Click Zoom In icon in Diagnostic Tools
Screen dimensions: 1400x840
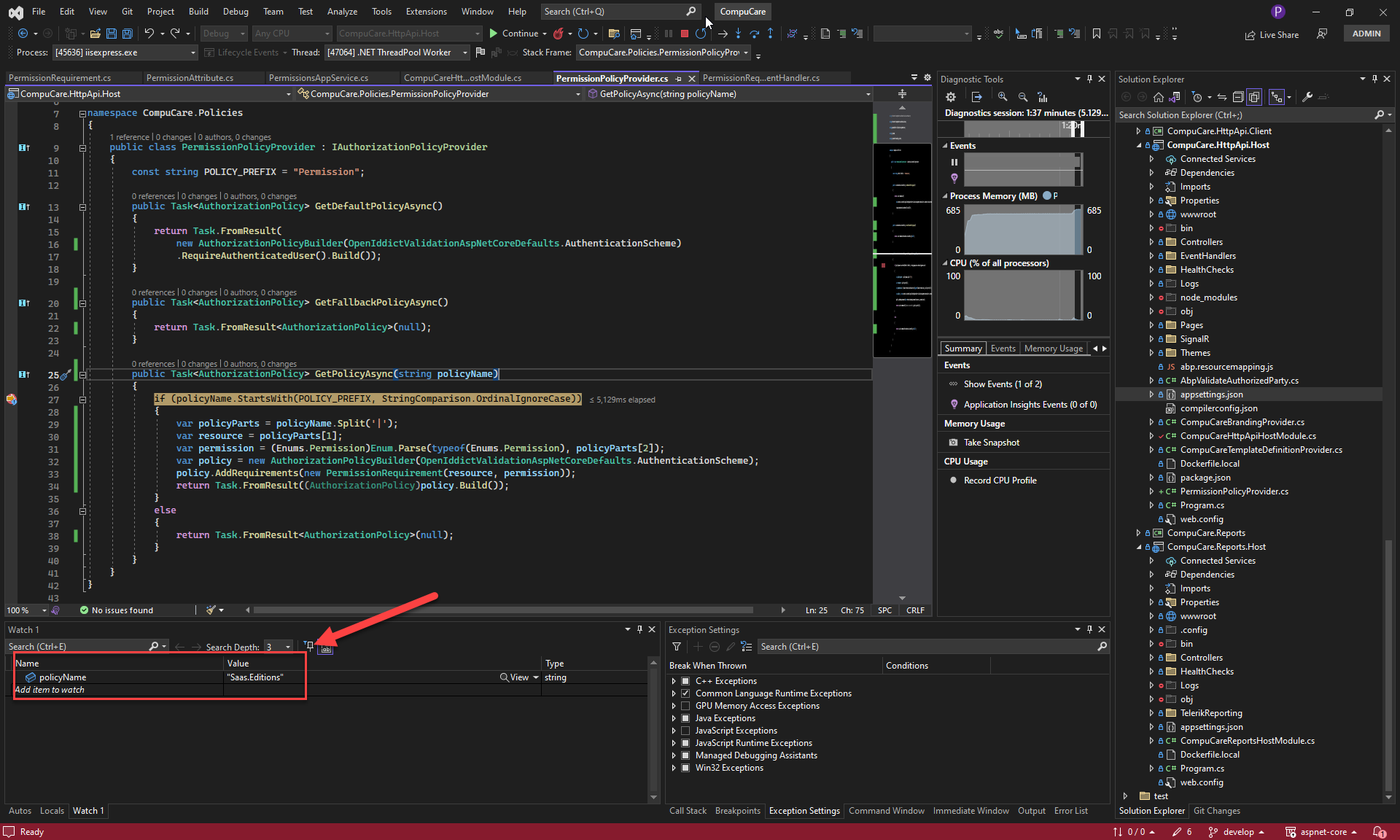click(x=1003, y=97)
